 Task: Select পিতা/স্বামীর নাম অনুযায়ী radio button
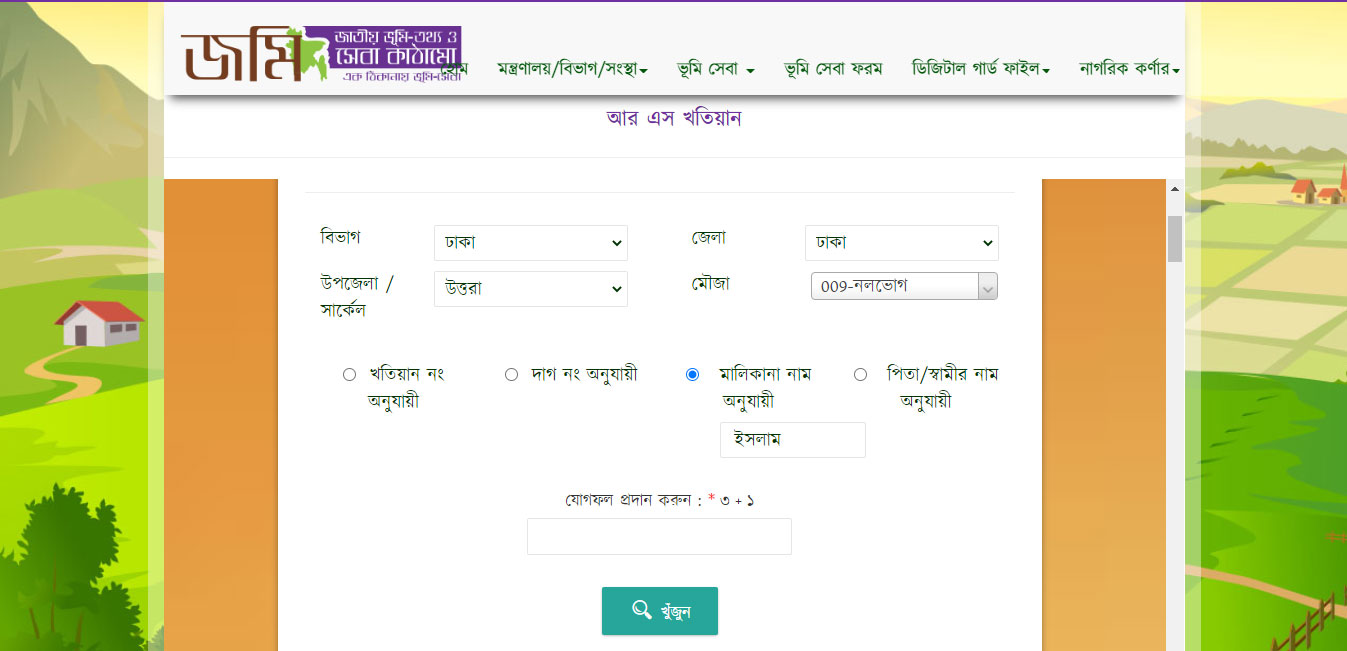(x=860, y=375)
